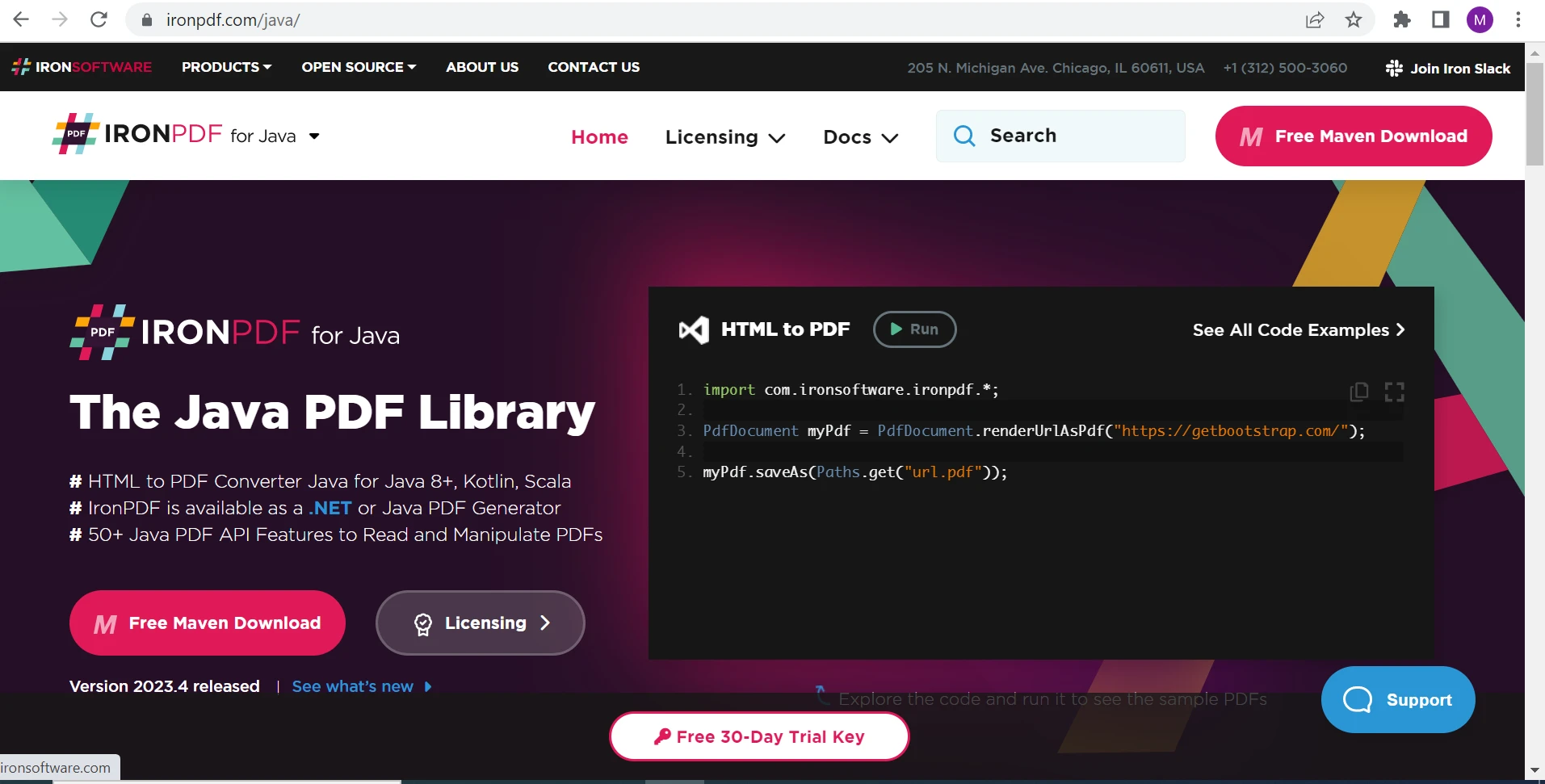
Task: Click the text Version 2023.4 released
Action: coord(165,686)
